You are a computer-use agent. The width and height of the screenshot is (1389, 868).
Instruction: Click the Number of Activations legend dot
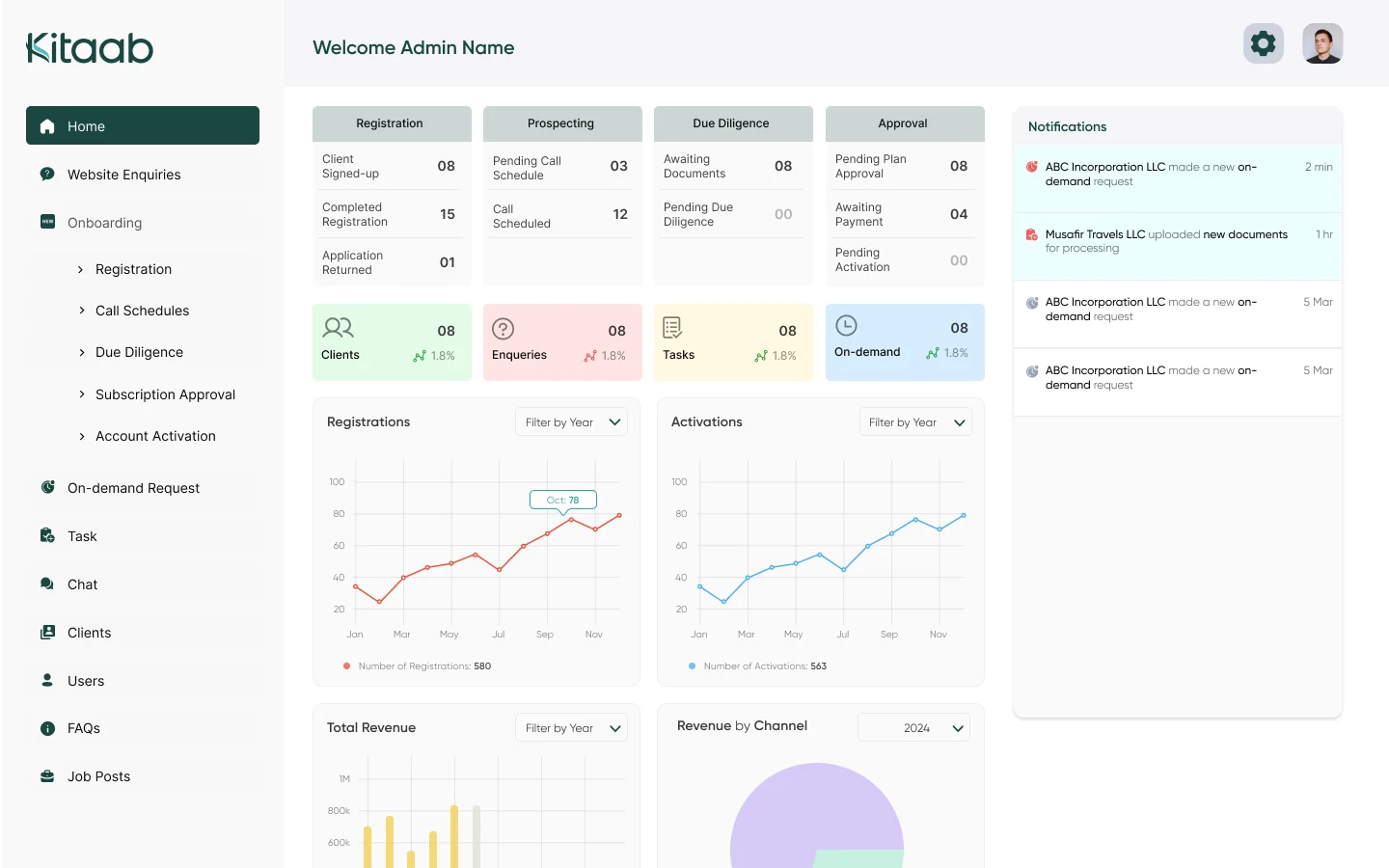(692, 665)
